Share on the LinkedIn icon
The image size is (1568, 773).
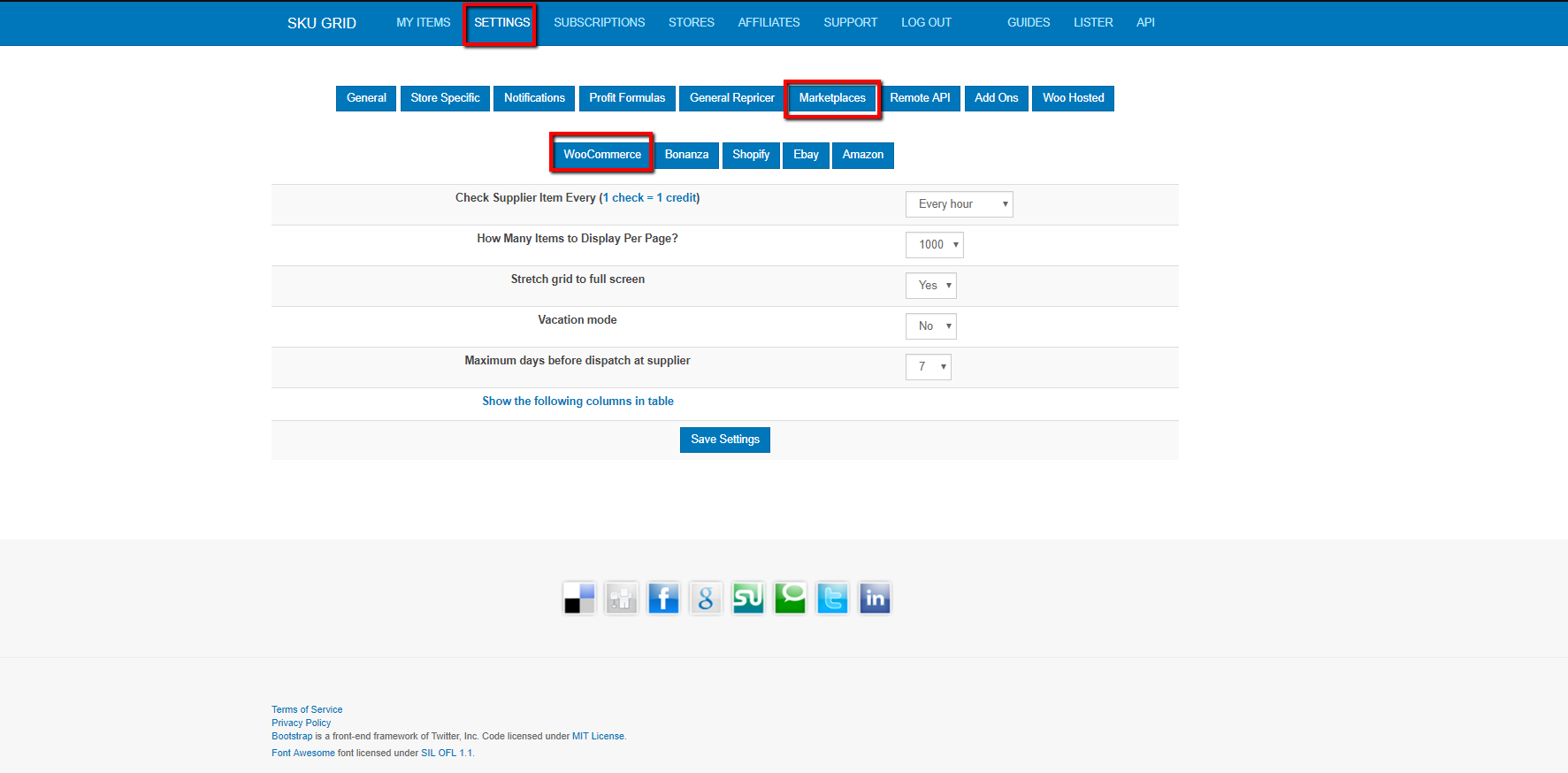[x=875, y=599]
